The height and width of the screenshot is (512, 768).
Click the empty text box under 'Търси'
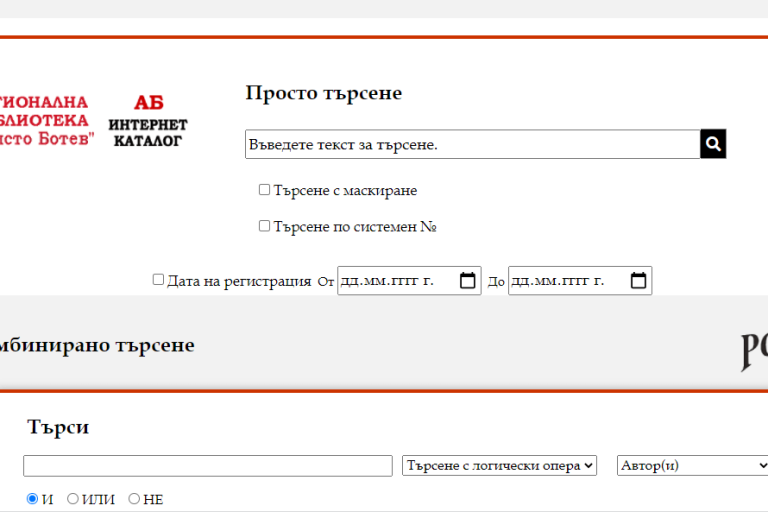click(208, 466)
